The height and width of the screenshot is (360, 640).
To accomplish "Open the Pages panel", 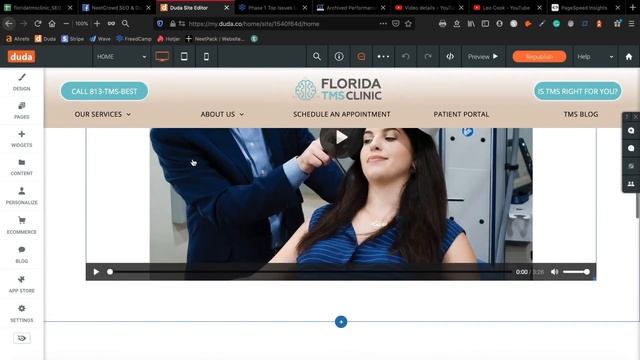I will [x=22, y=111].
